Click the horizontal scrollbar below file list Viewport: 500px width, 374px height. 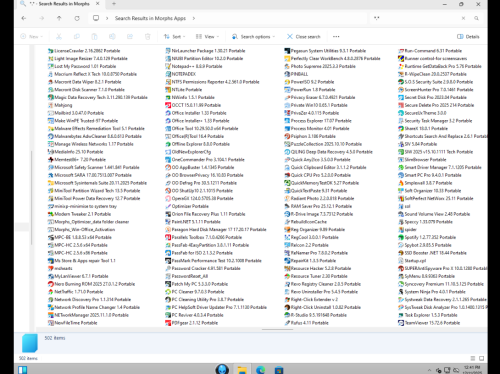click(277, 329)
